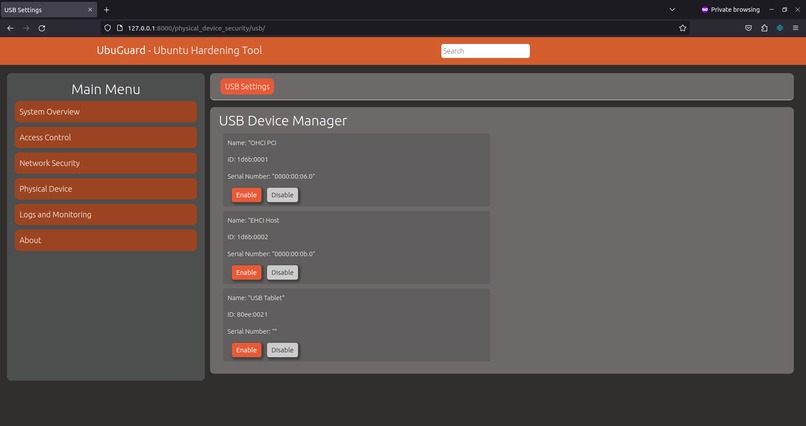Click the shield tracking protection icon
The height and width of the screenshot is (426, 806).
click(107, 28)
